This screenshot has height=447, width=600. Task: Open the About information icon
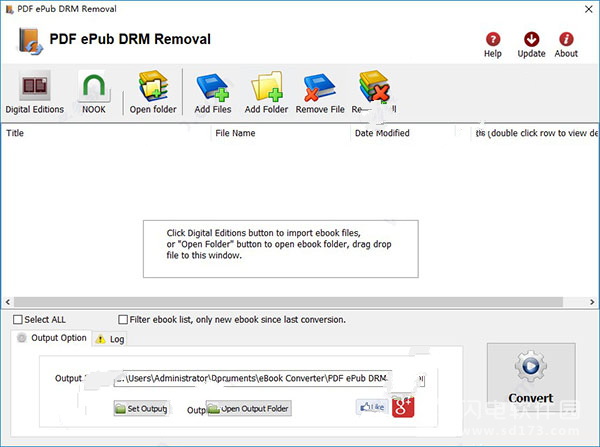[x=566, y=44]
